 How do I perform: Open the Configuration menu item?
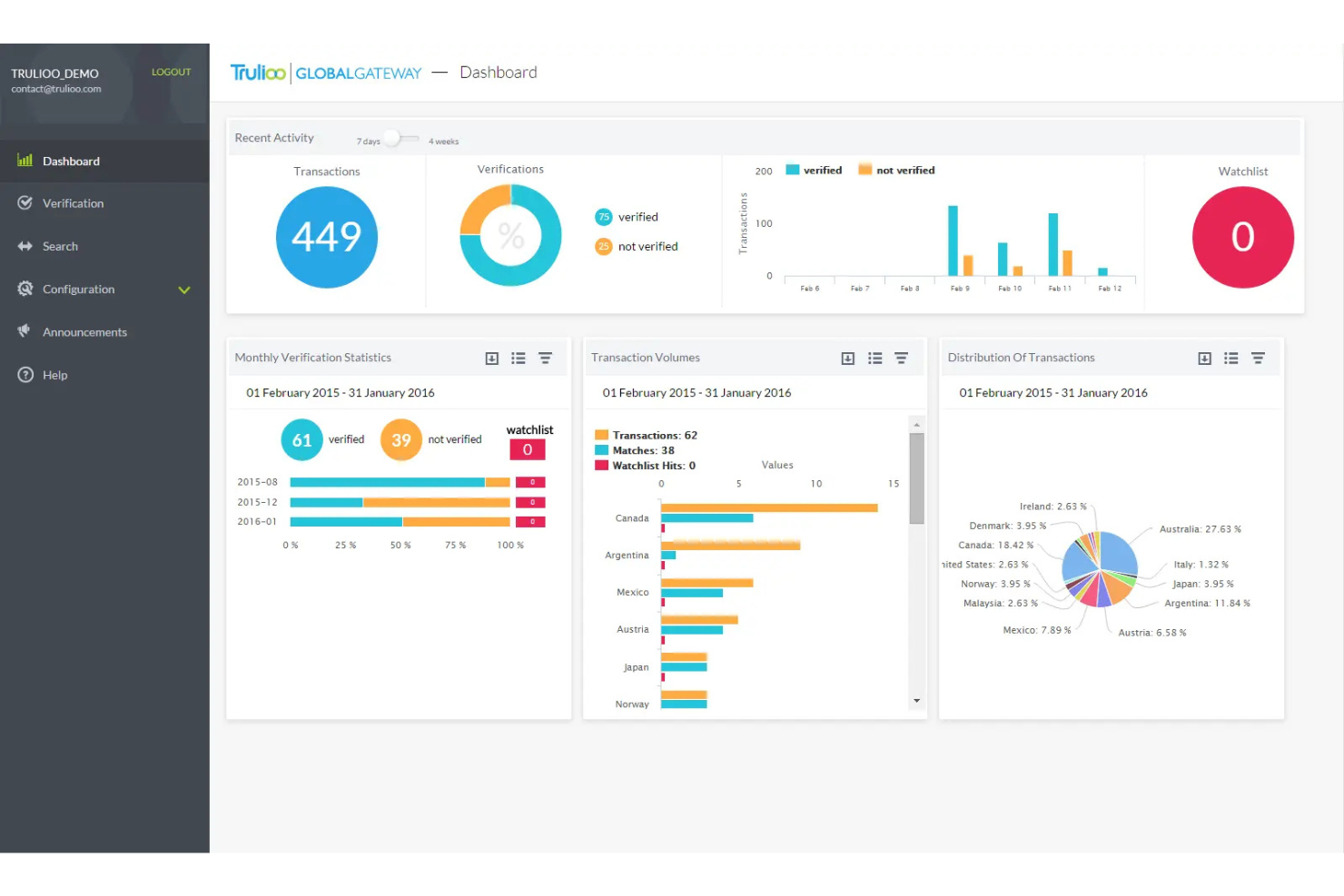pos(79,290)
